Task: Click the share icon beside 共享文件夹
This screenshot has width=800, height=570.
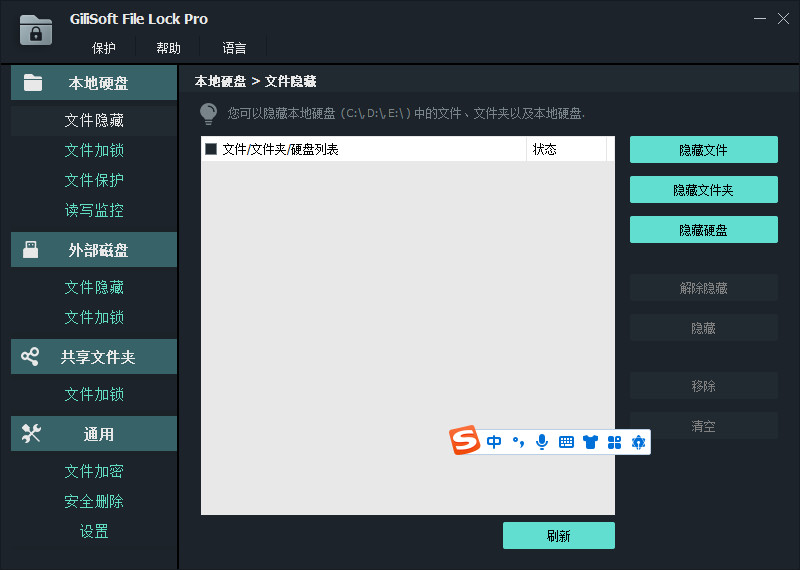Action: [x=30, y=356]
